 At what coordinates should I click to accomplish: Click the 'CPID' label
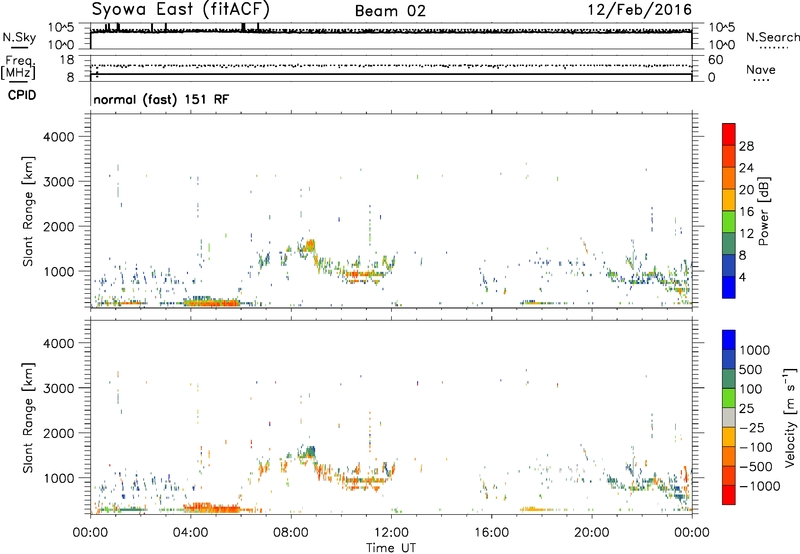tap(22, 95)
